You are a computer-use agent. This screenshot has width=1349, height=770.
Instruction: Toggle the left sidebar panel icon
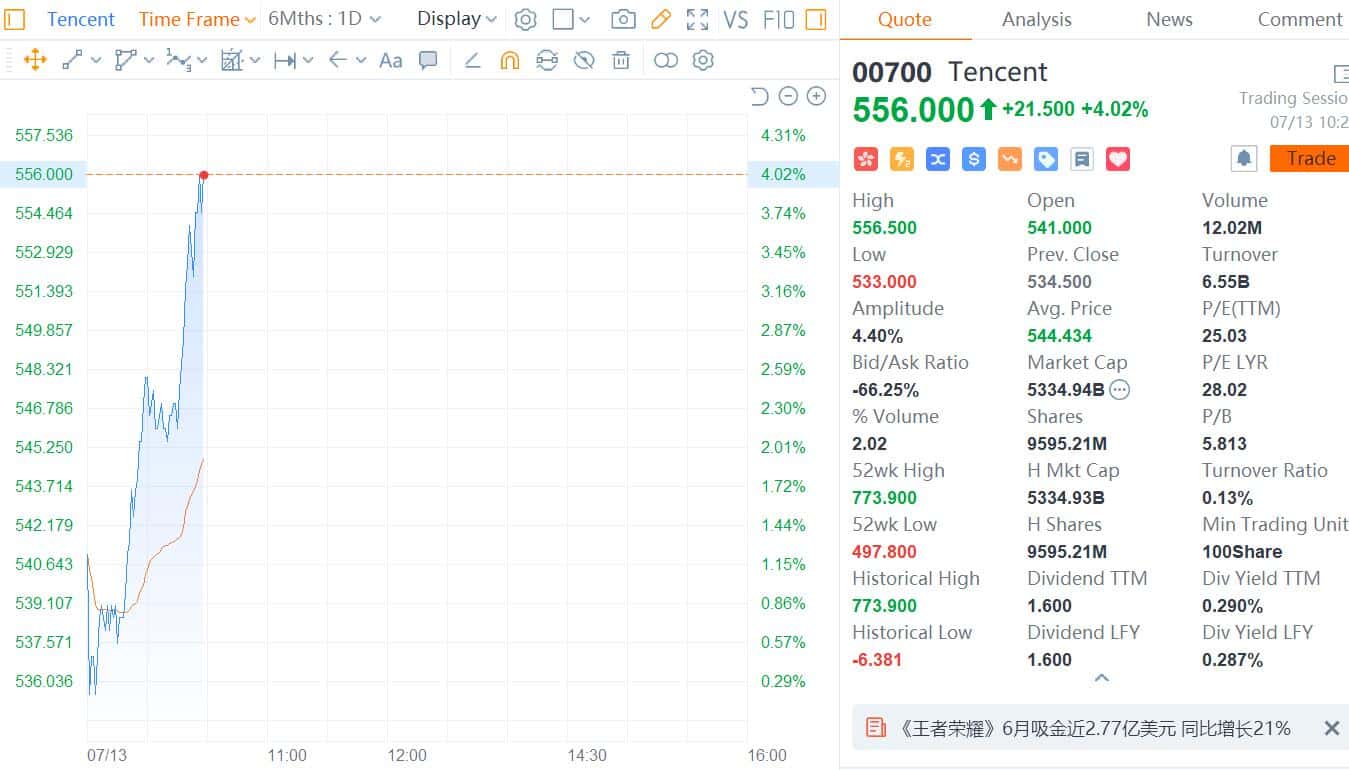tap(15, 19)
